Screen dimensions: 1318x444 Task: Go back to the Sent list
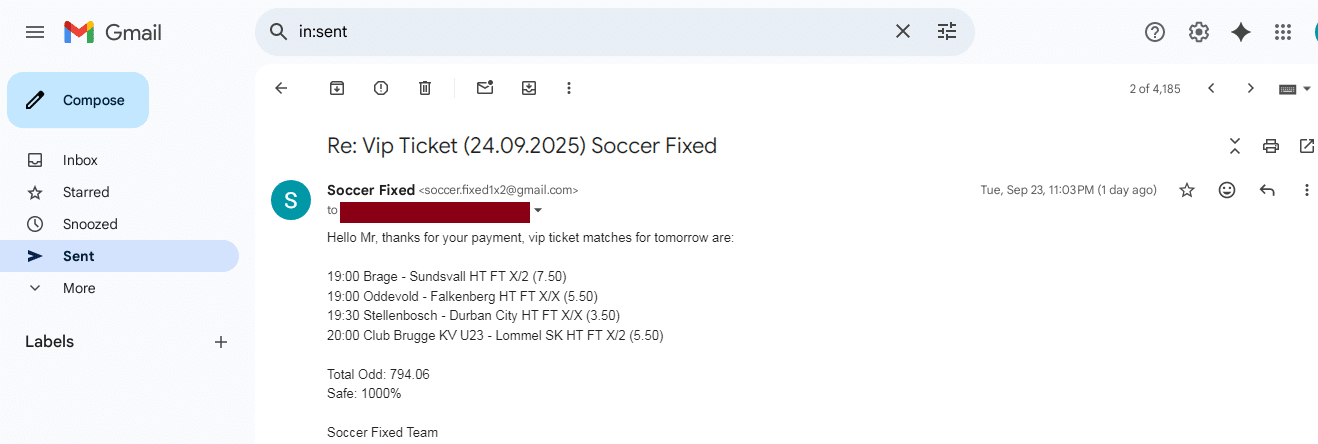click(x=281, y=88)
